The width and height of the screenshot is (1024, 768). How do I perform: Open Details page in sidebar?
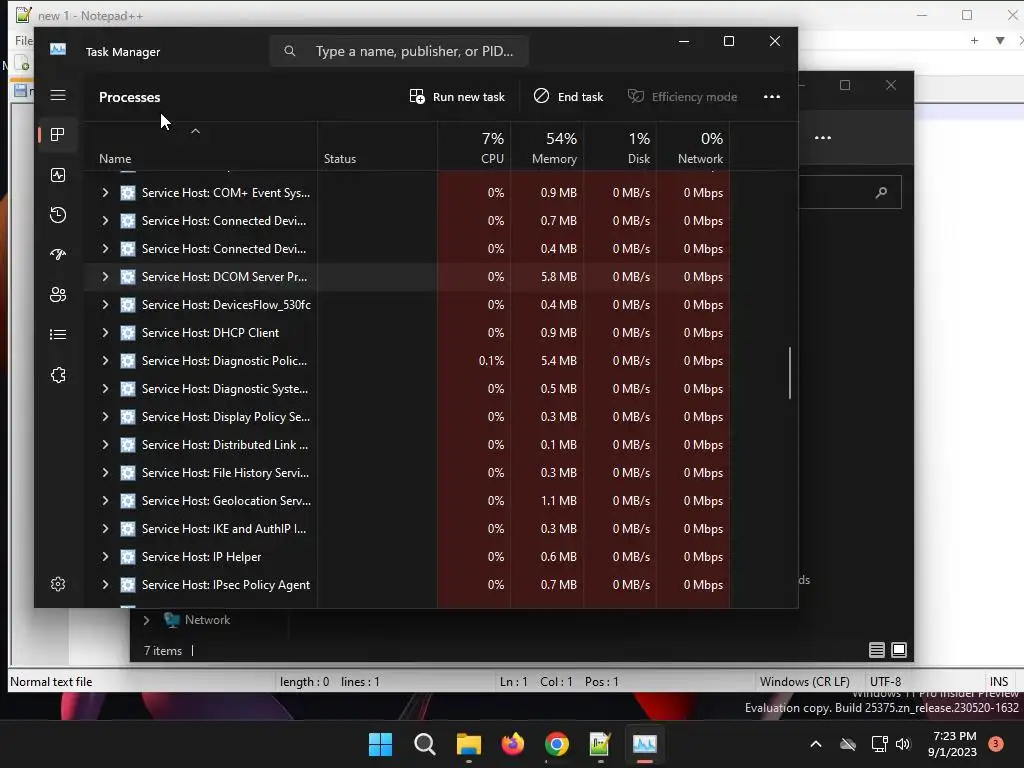coord(57,334)
